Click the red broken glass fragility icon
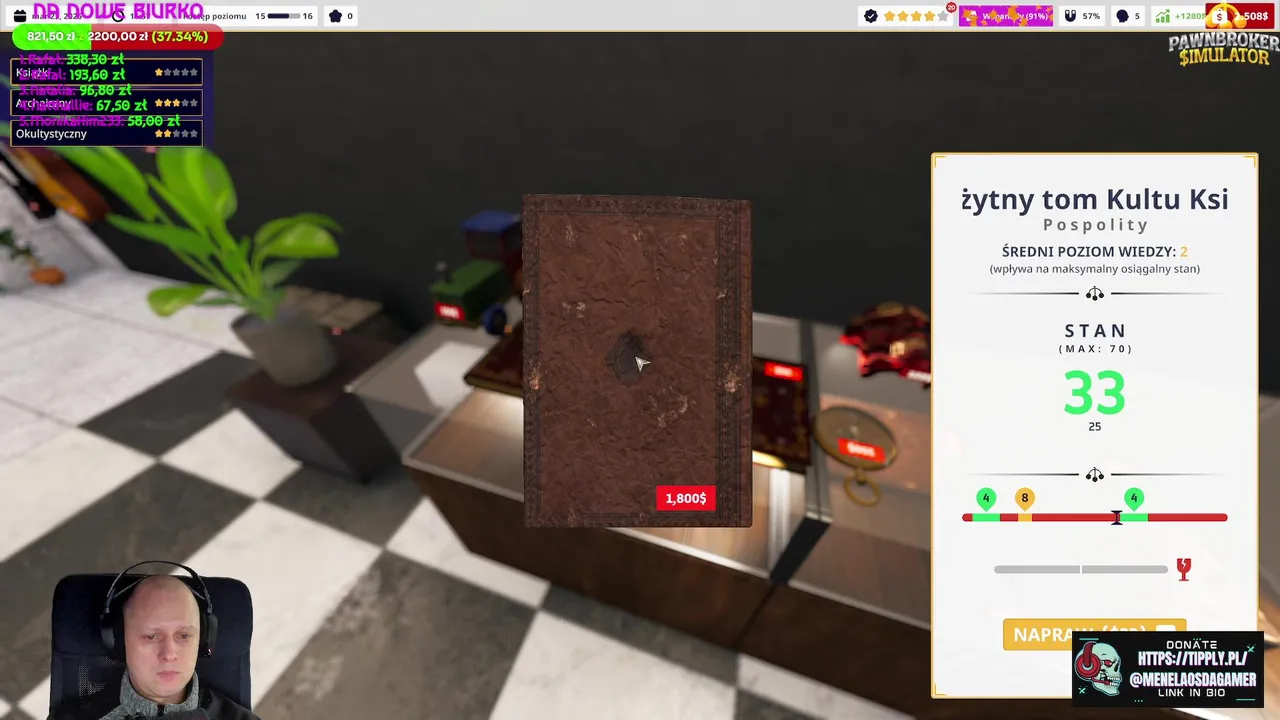The width and height of the screenshot is (1280, 720). 1184,569
